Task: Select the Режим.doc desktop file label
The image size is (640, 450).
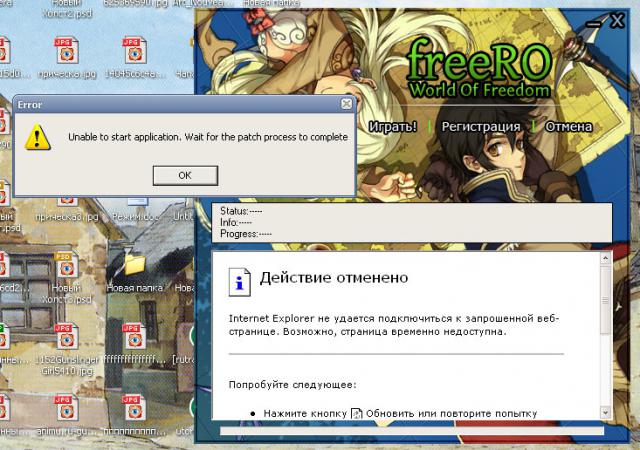Action: [x=135, y=217]
